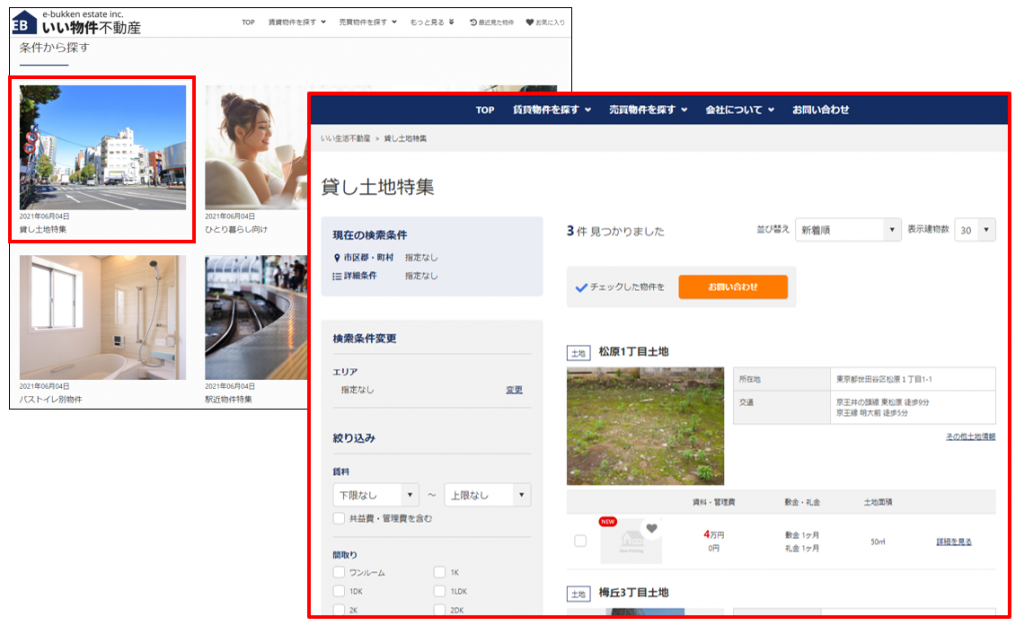The image size is (1024, 626).
Task: Open the 下限なし minimum rent dropdown
Action: click(x=375, y=495)
